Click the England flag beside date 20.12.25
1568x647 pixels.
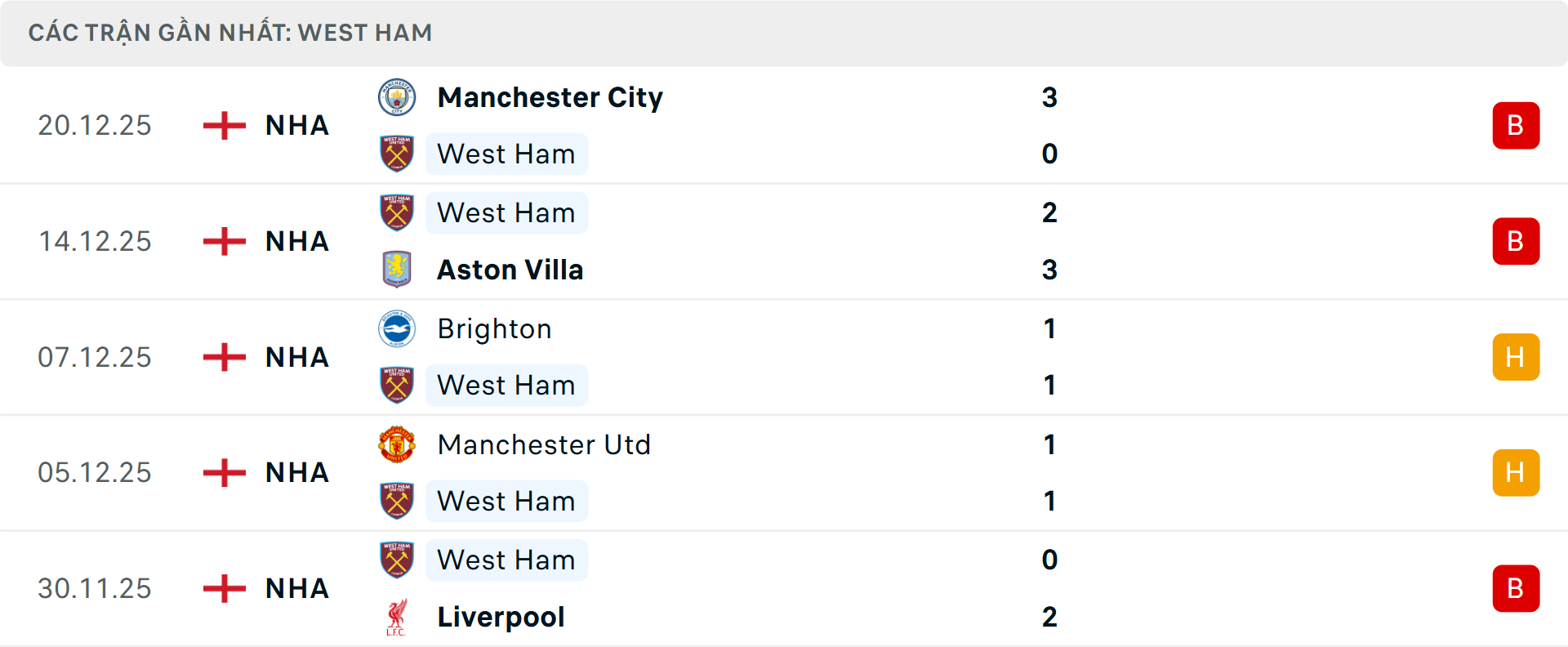(222, 125)
